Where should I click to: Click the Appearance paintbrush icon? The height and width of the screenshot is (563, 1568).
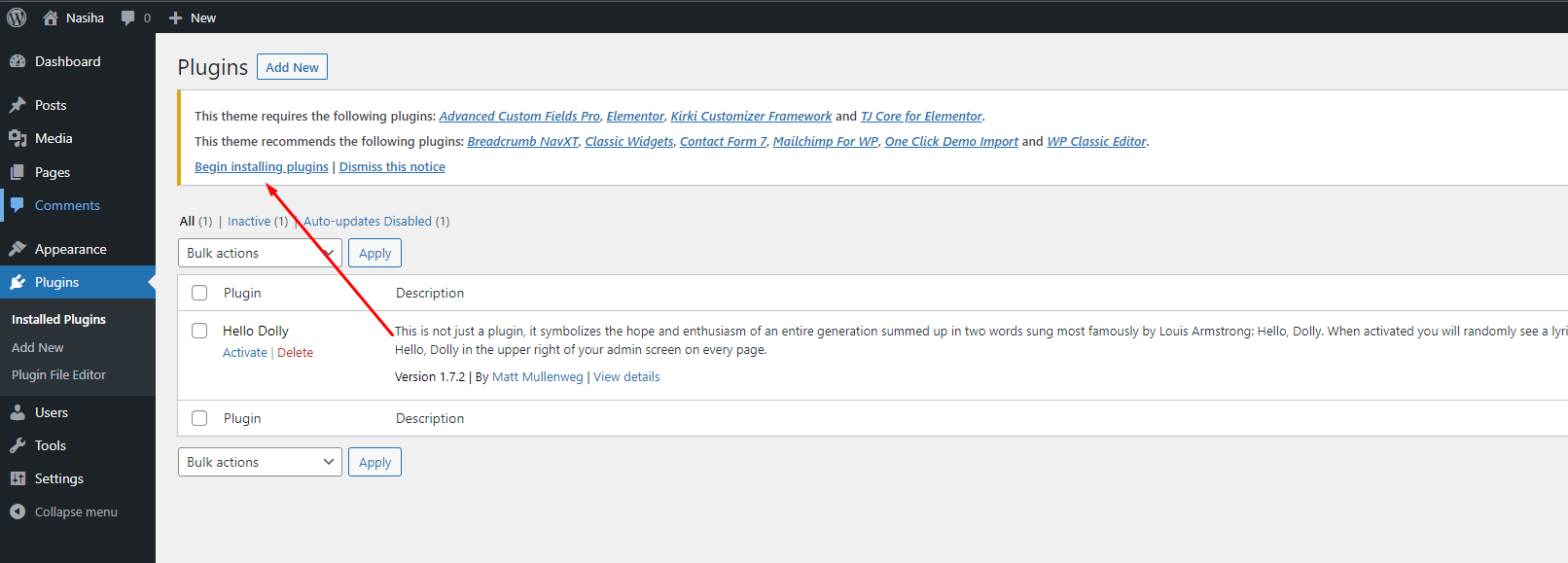18,249
